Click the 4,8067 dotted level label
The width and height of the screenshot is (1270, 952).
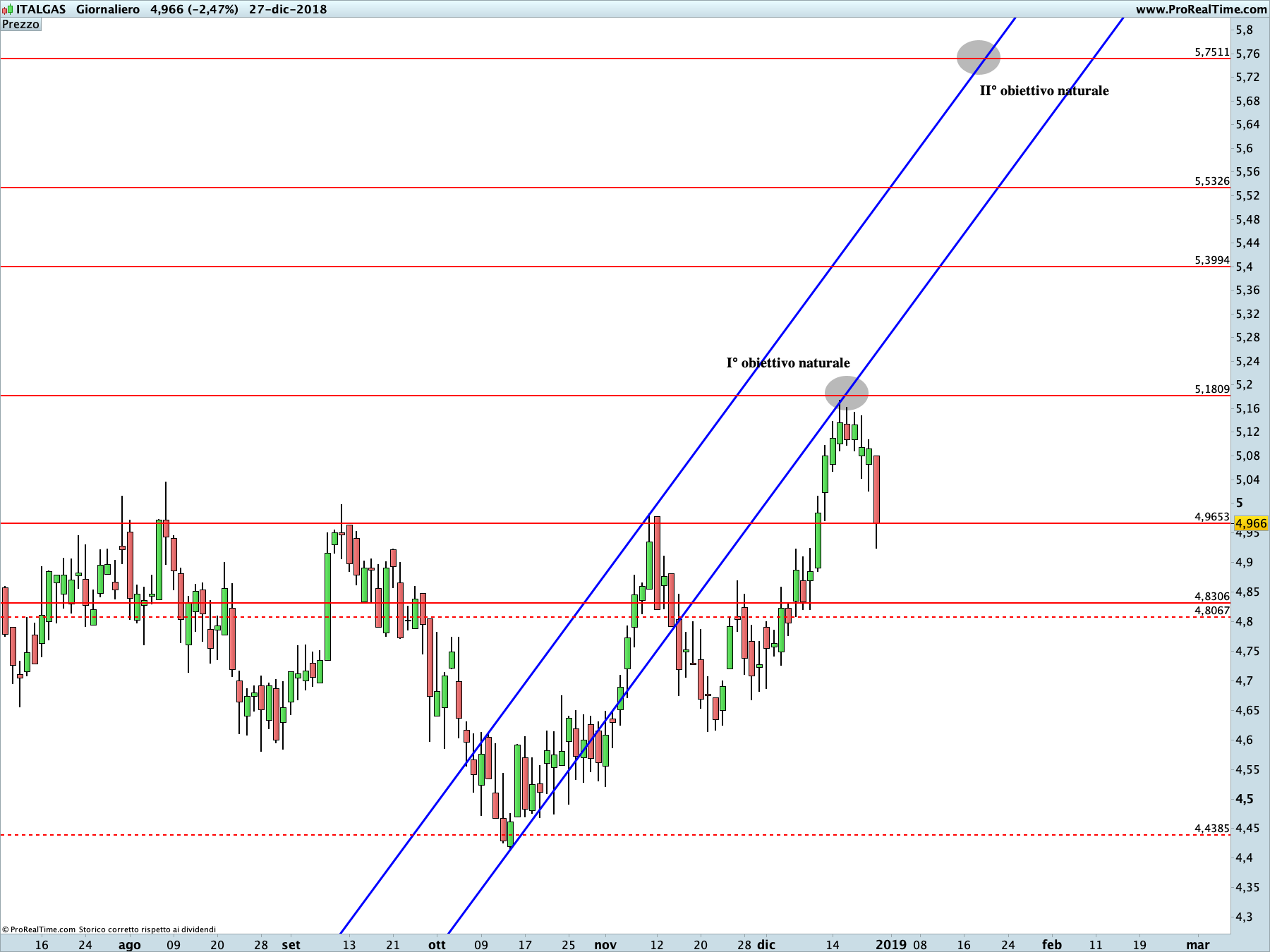click(1212, 611)
